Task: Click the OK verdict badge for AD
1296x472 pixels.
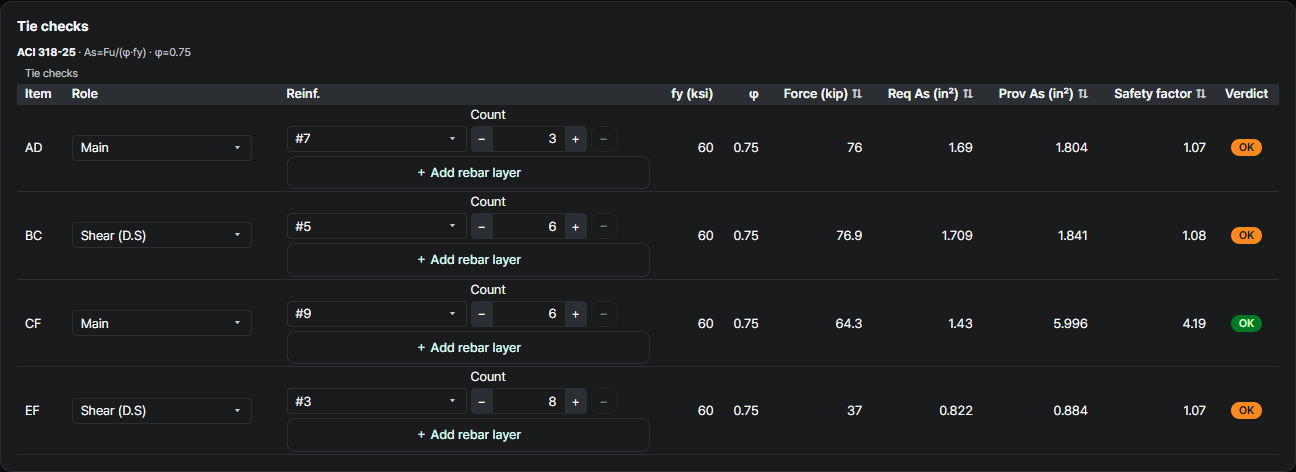Action: tap(1246, 148)
